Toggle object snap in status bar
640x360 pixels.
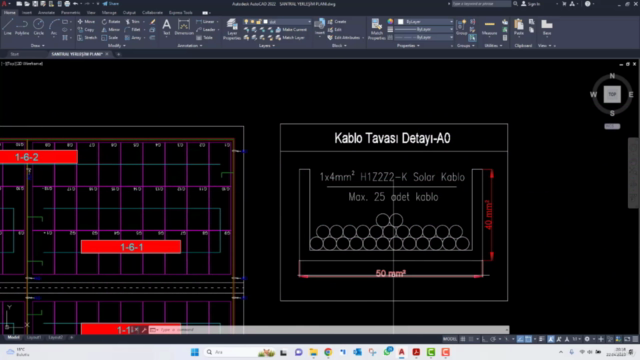tap(528, 339)
